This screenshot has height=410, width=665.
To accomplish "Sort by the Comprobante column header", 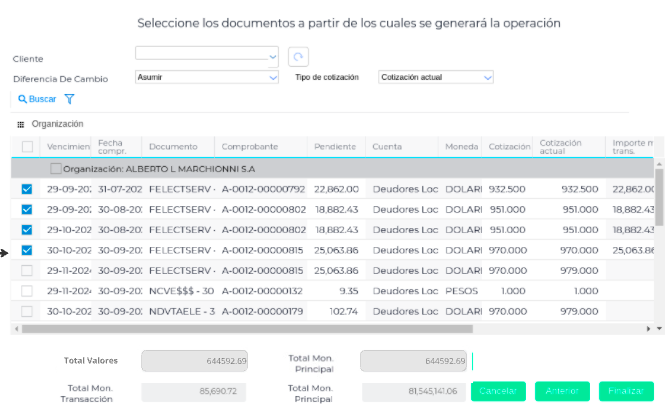I will (x=250, y=147).
